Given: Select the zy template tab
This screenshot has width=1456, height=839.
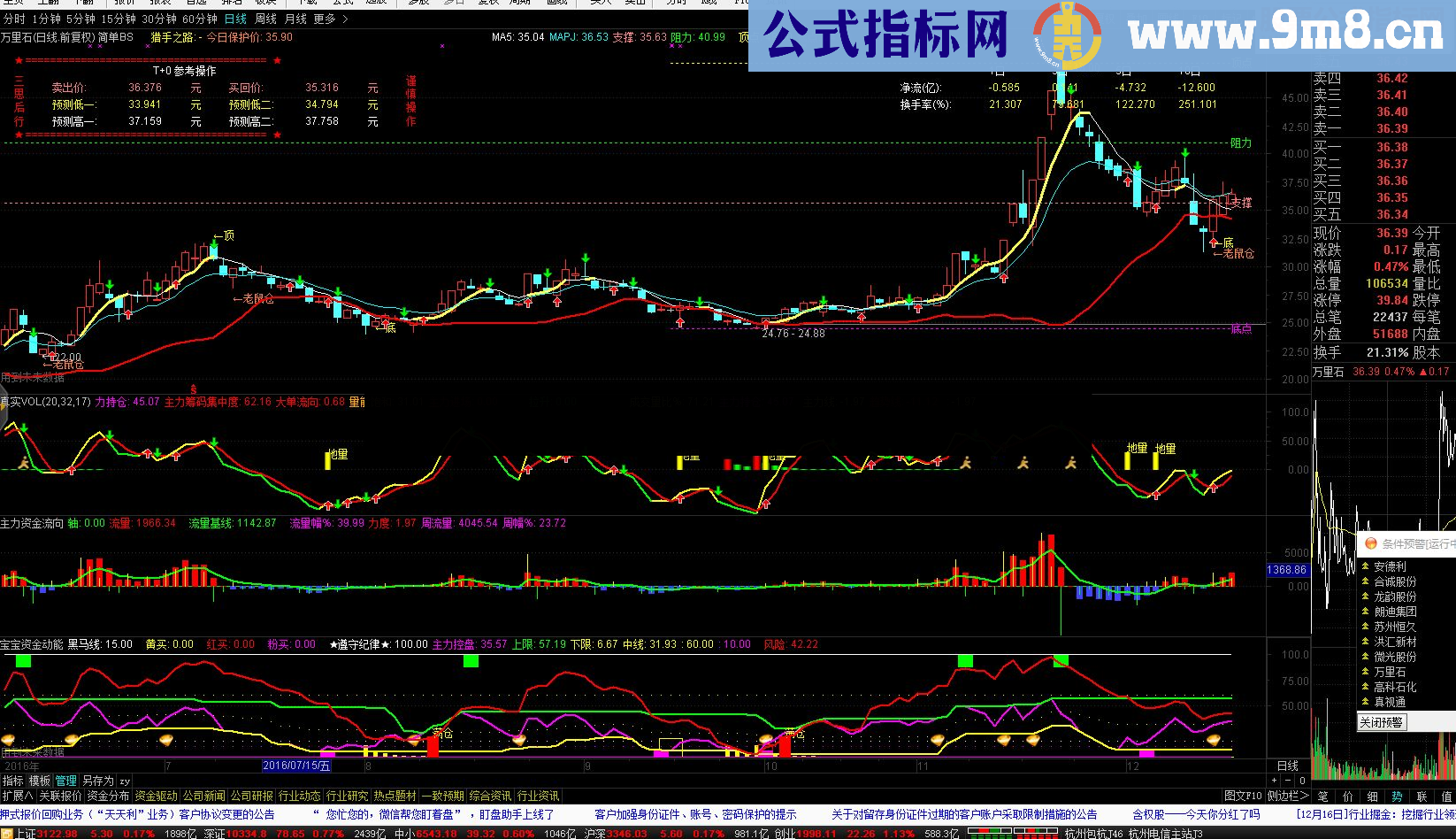Looking at the screenshot, I should [x=125, y=781].
